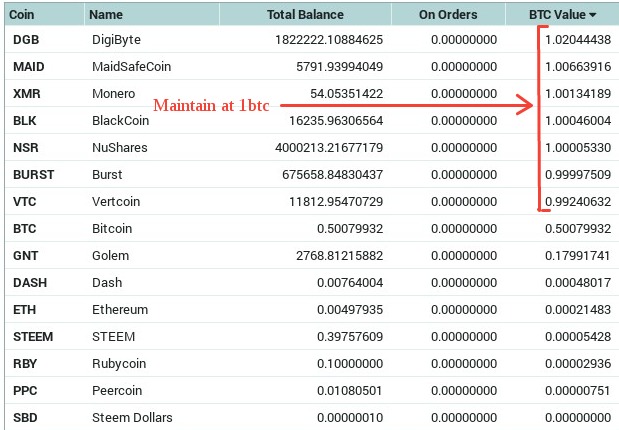Viewport: 619px width, 430px height.
Task: Click BTC value 0.00048017 for DASH
Action: [x=578, y=283]
